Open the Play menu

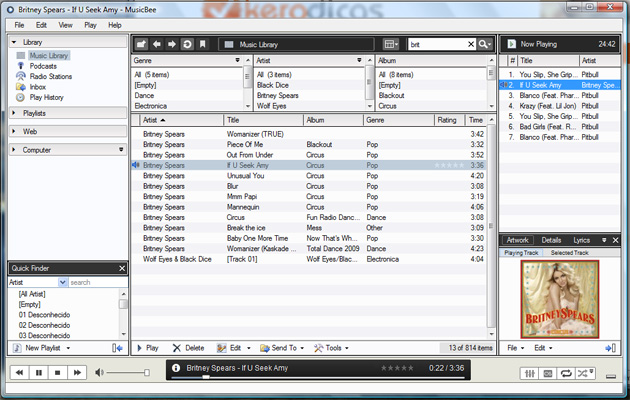[x=90, y=25]
